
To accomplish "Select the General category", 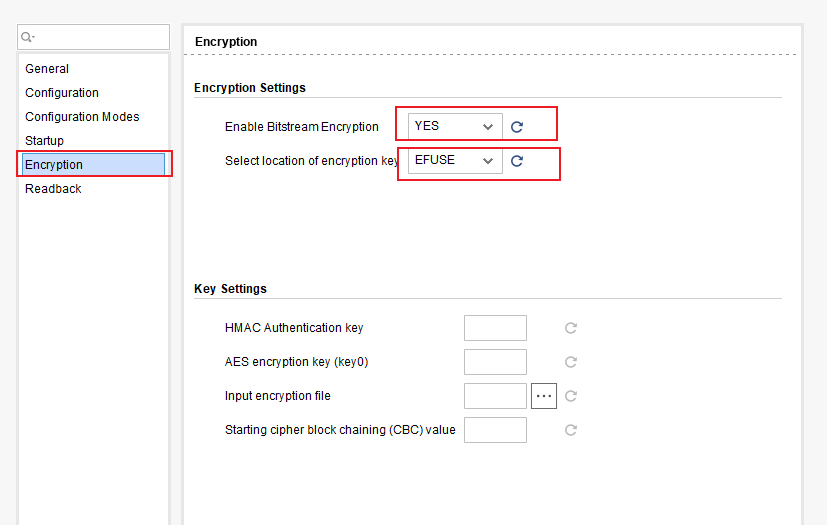I will 47,69.
